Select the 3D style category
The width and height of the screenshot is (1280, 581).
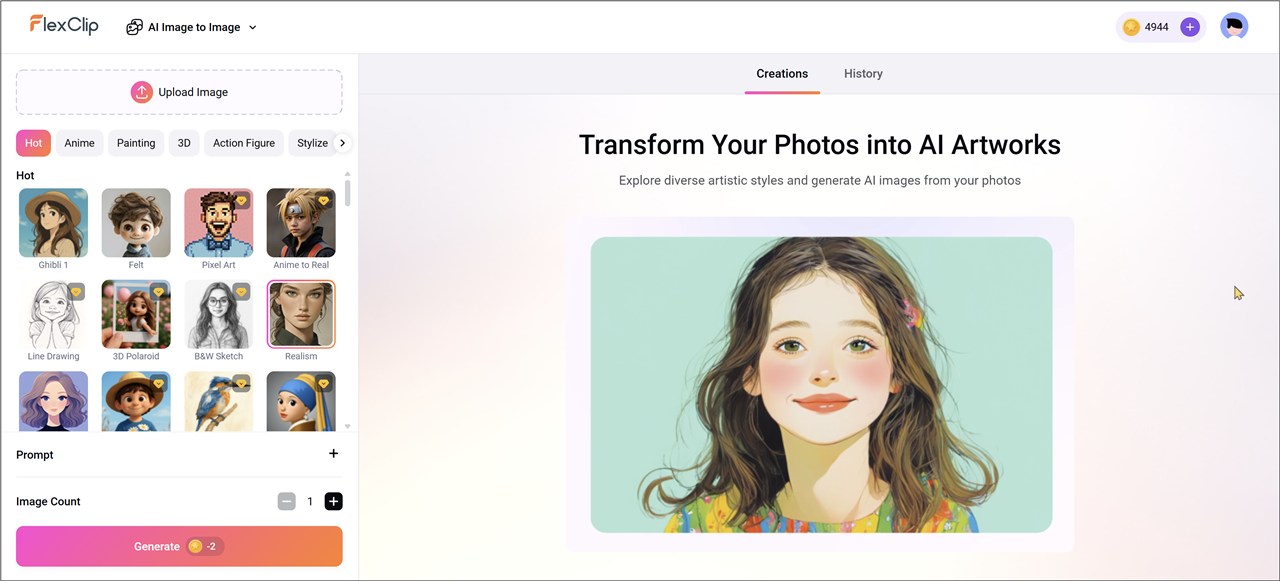[x=184, y=143]
